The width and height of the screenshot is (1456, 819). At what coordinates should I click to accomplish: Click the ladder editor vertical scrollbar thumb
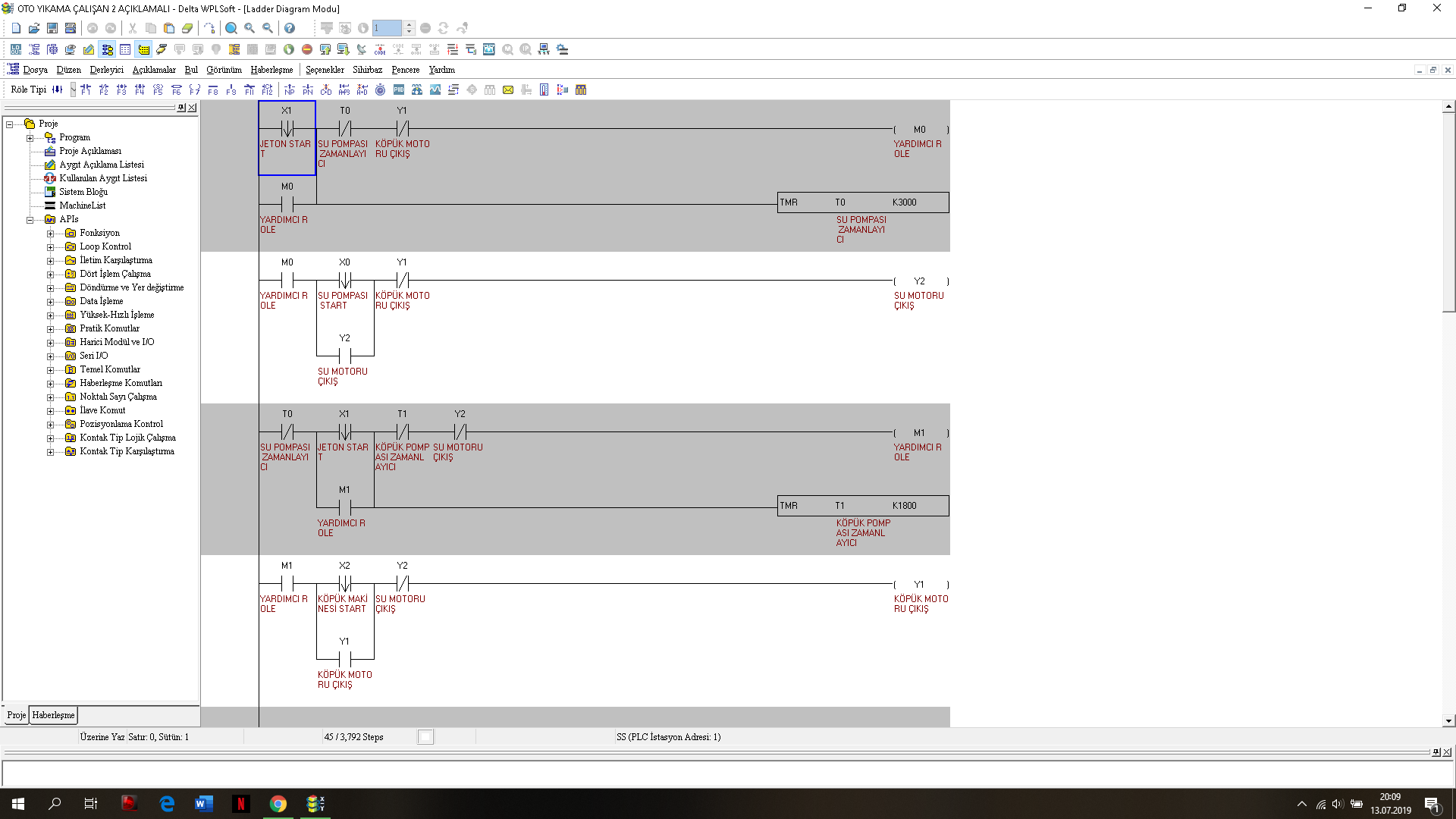[1448, 212]
